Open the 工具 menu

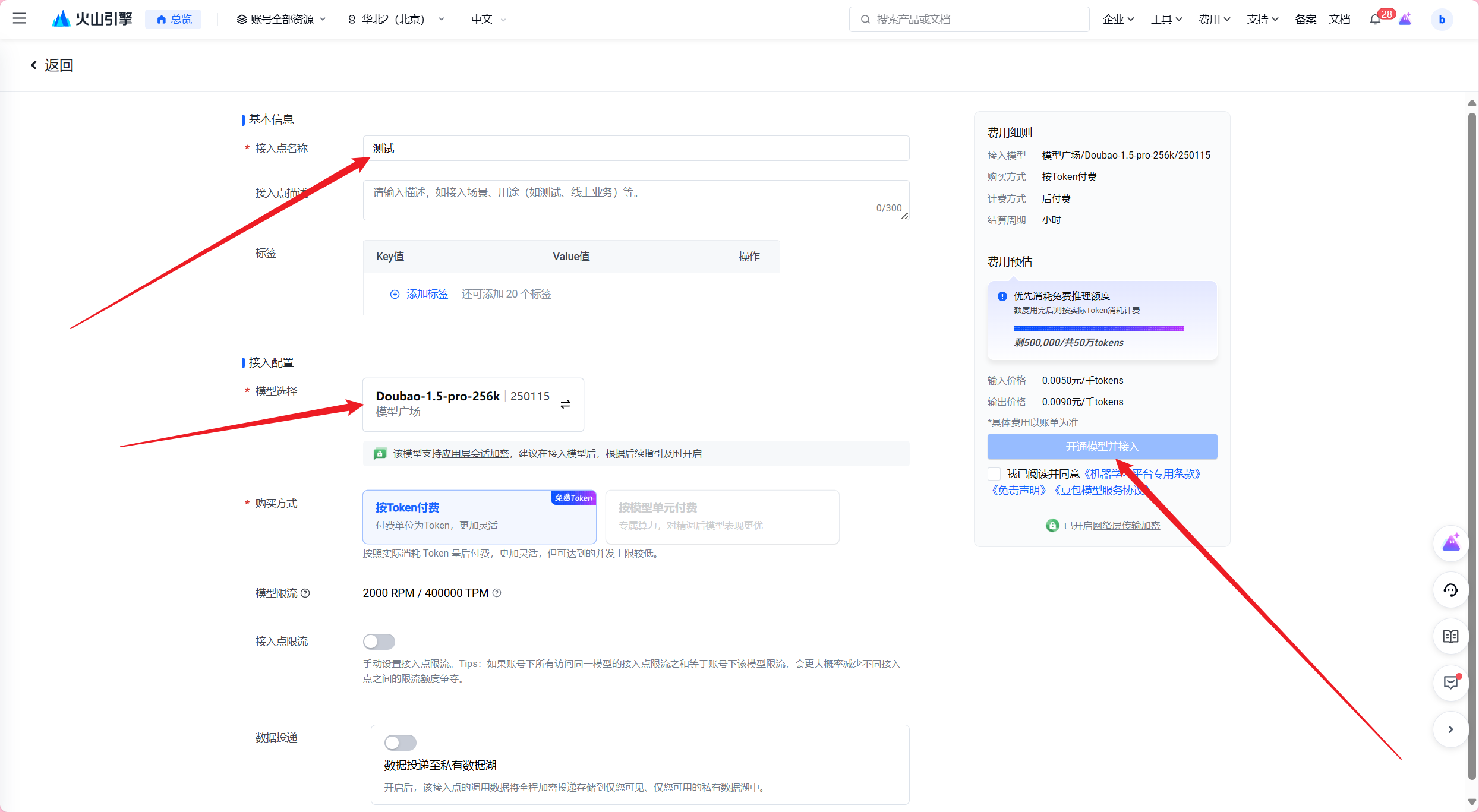(x=1166, y=20)
